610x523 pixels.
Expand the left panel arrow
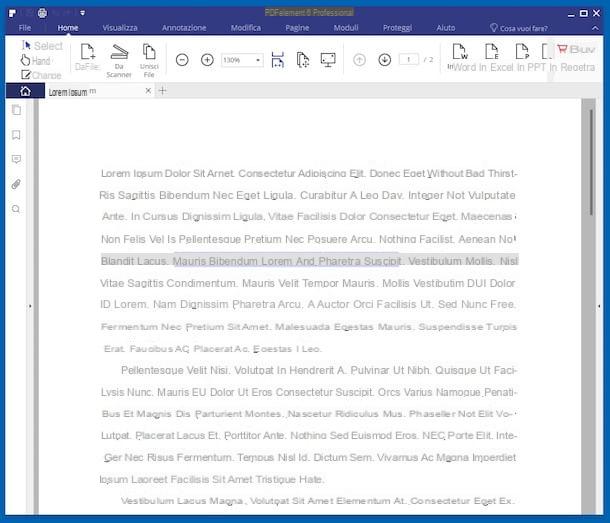(x=30, y=306)
